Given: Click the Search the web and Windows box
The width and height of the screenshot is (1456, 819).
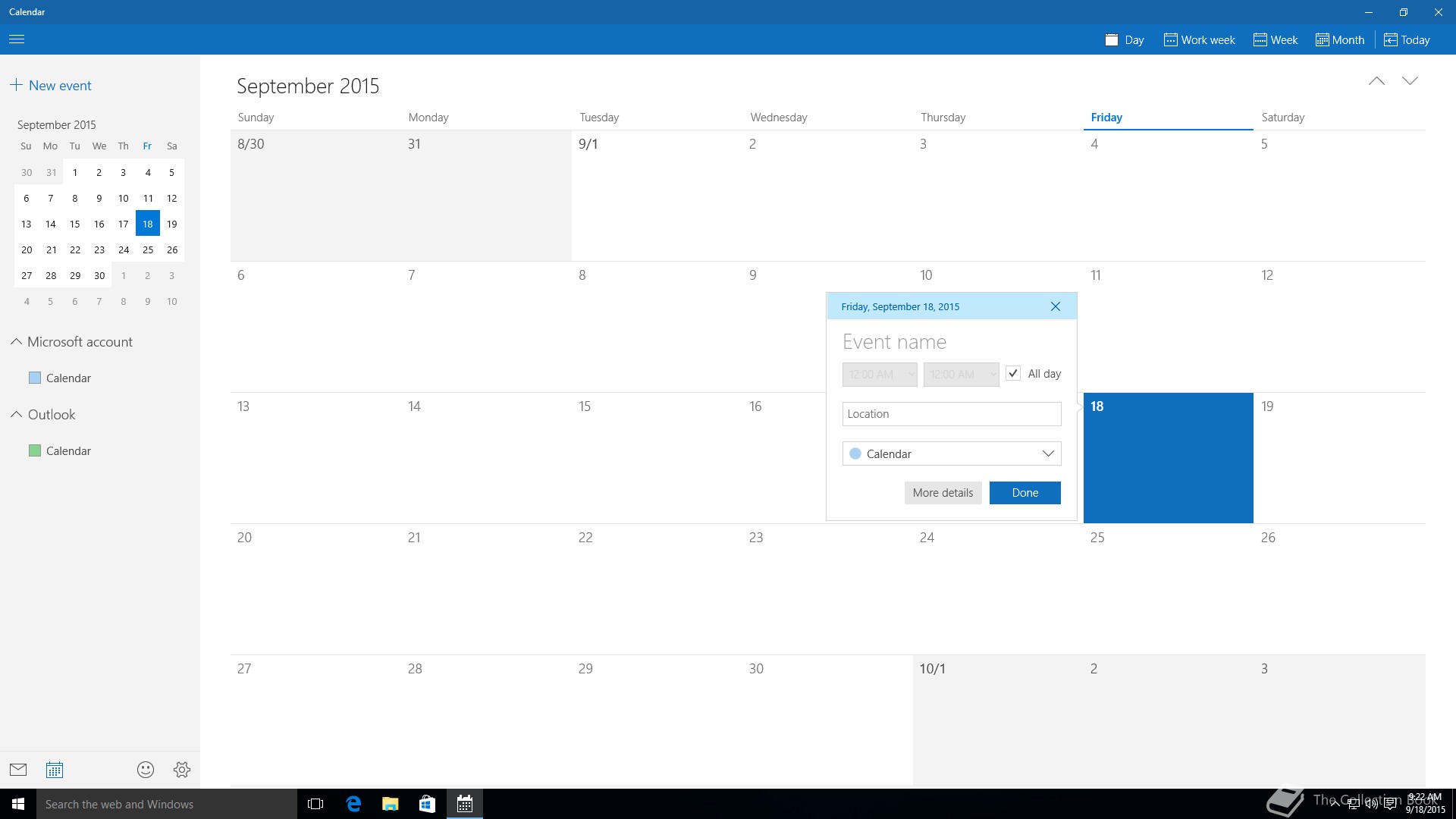Looking at the screenshot, I should [x=167, y=804].
